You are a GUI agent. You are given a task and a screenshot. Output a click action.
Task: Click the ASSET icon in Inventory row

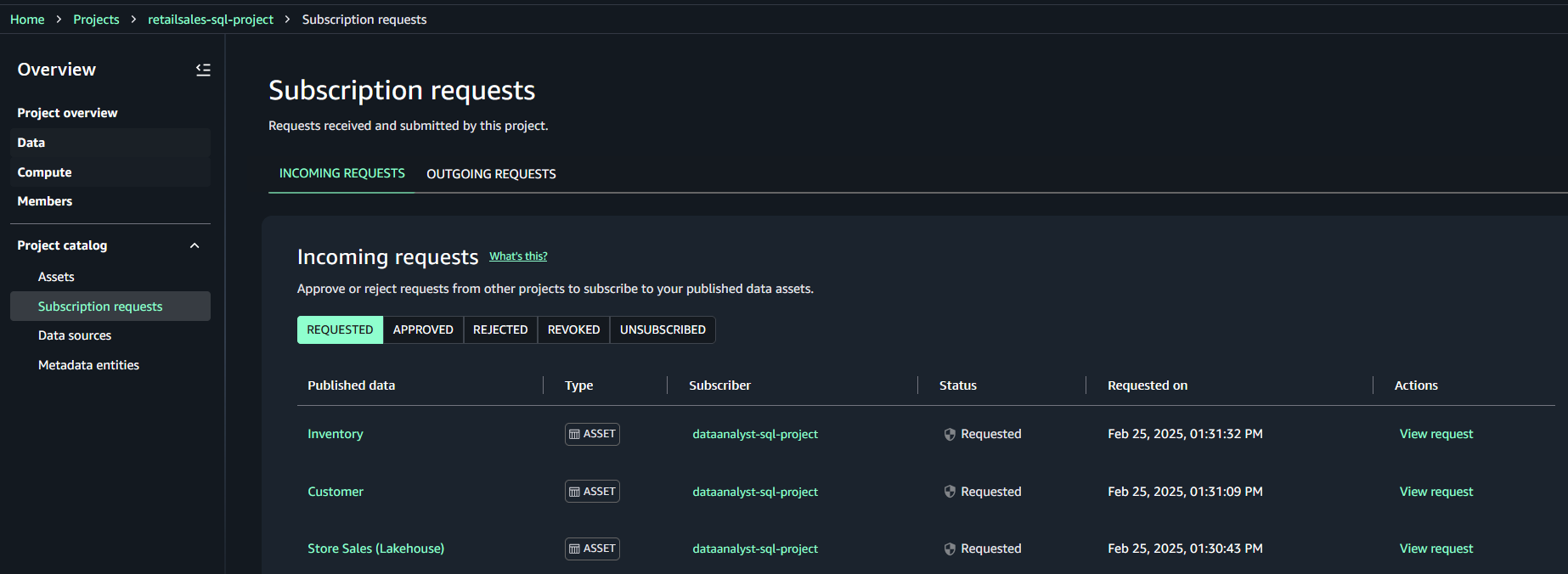575,434
